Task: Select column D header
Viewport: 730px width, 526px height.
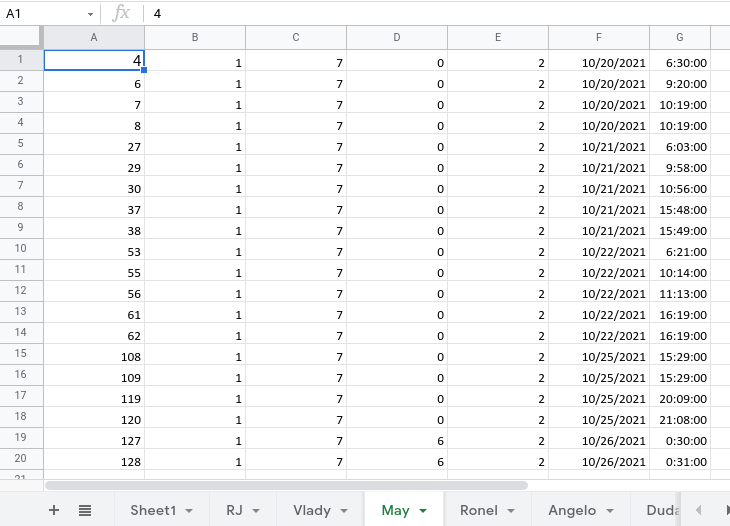Action: tap(397, 37)
